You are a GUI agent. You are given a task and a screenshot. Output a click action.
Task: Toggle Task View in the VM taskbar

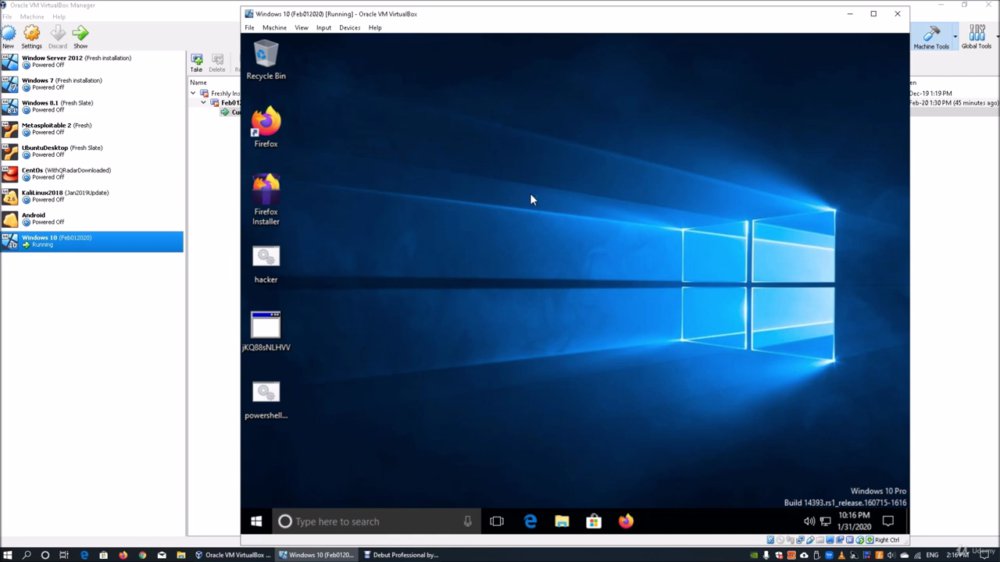click(x=497, y=521)
